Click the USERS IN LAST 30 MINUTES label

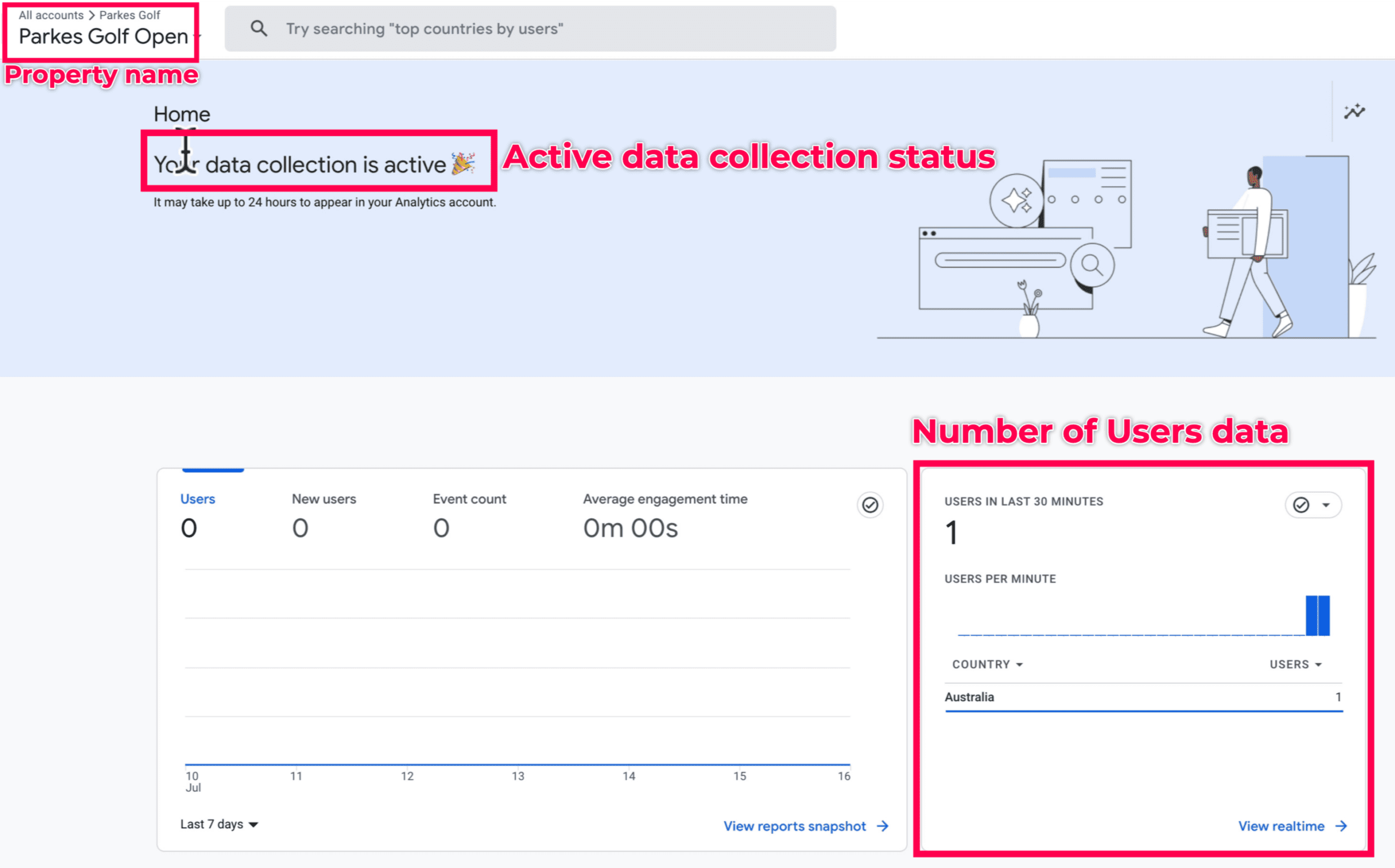[x=1023, y=501]
